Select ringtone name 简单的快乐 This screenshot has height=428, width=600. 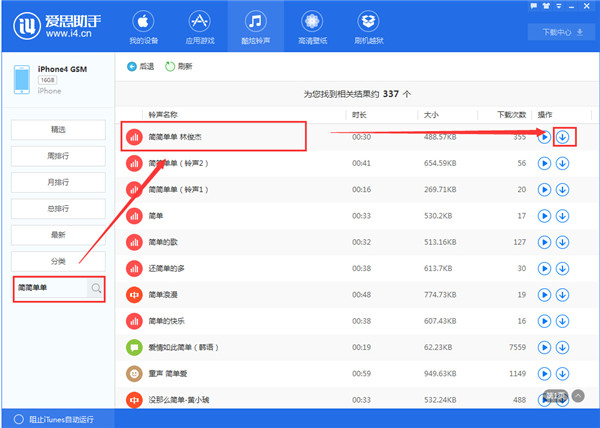click(x=166, y=321)
